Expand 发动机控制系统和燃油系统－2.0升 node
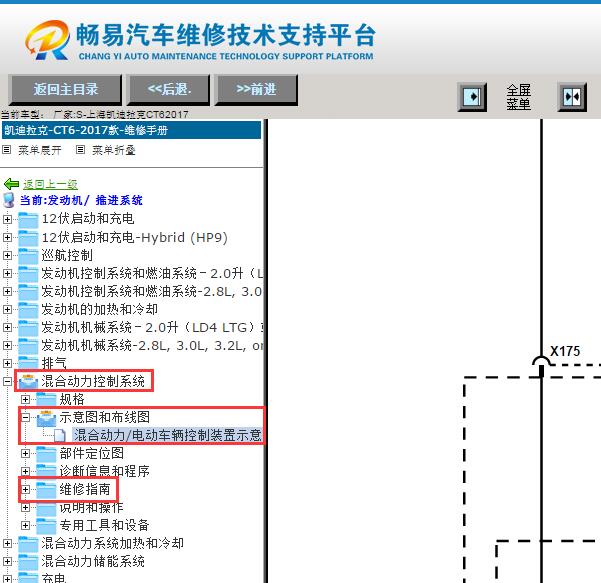Screen dimensions: 601x583 7,274
